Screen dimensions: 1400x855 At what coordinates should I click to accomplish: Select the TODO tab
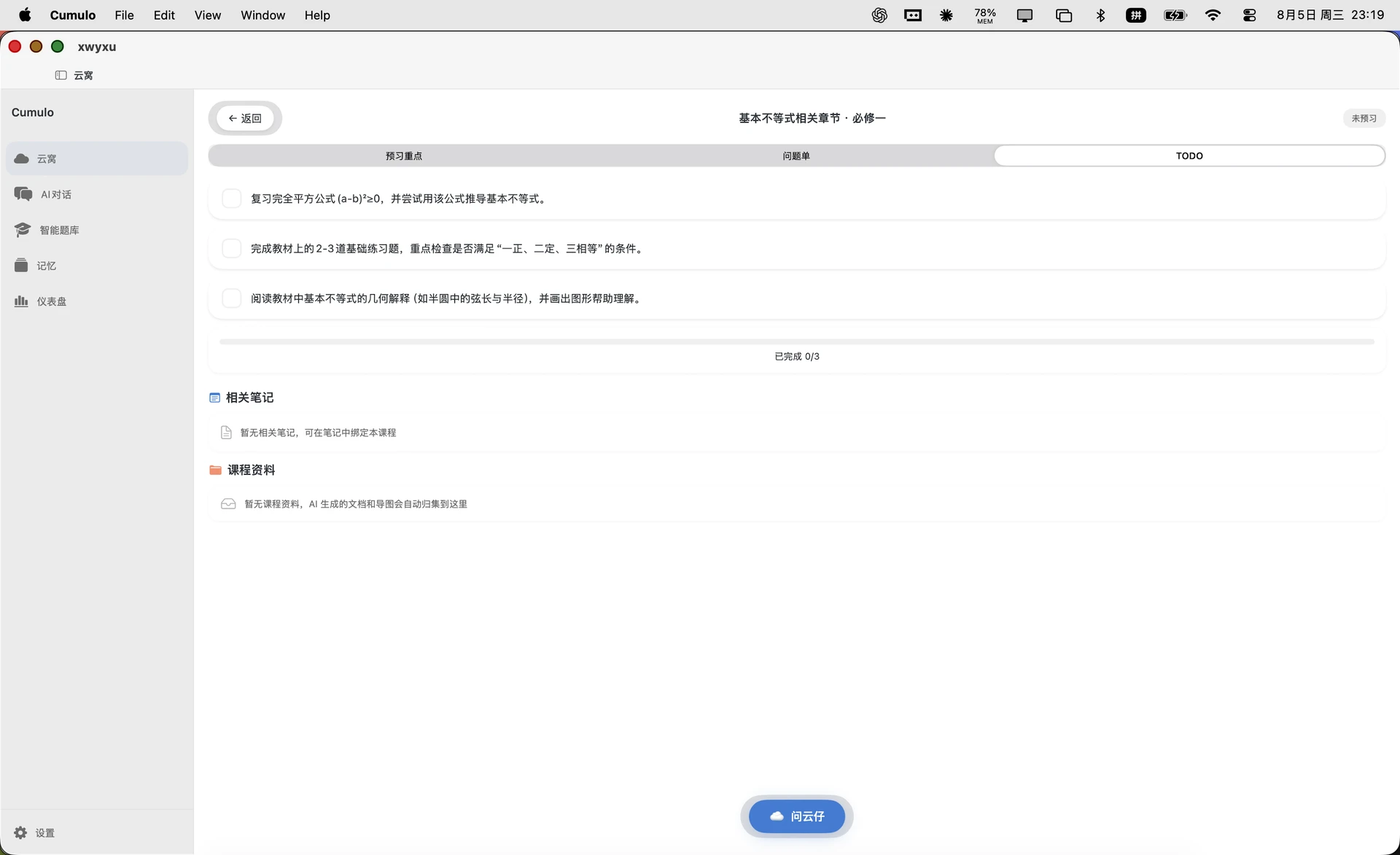click(1189, 155)
